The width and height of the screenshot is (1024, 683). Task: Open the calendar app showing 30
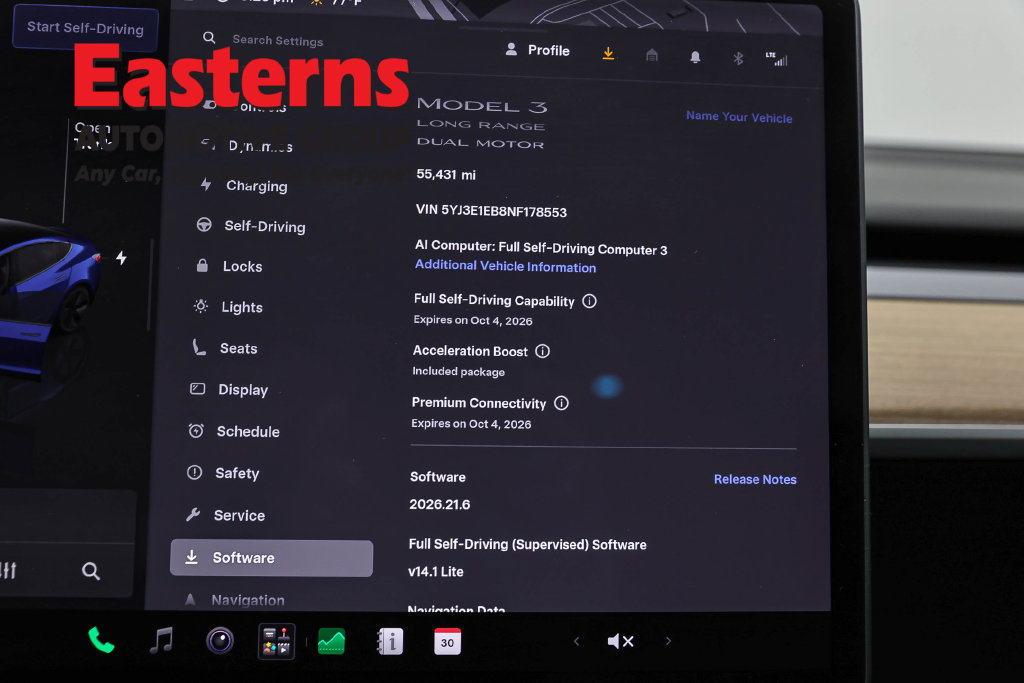(x=447, y=642)
